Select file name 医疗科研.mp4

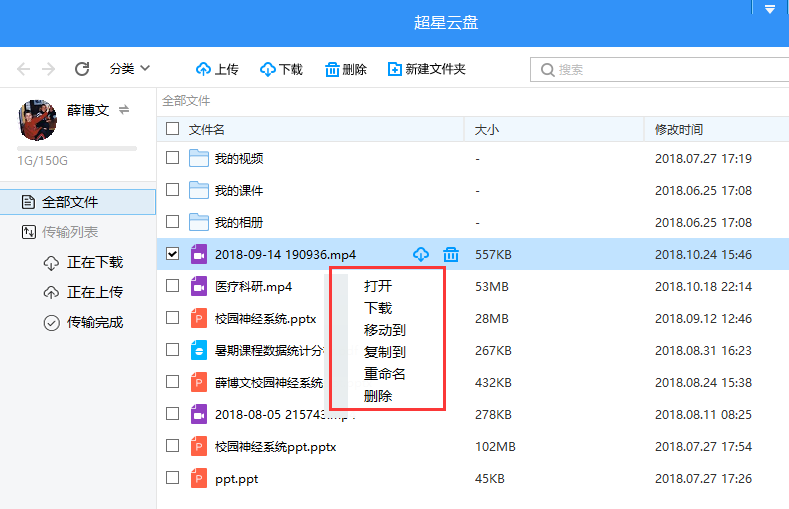(x=254, y=287)
